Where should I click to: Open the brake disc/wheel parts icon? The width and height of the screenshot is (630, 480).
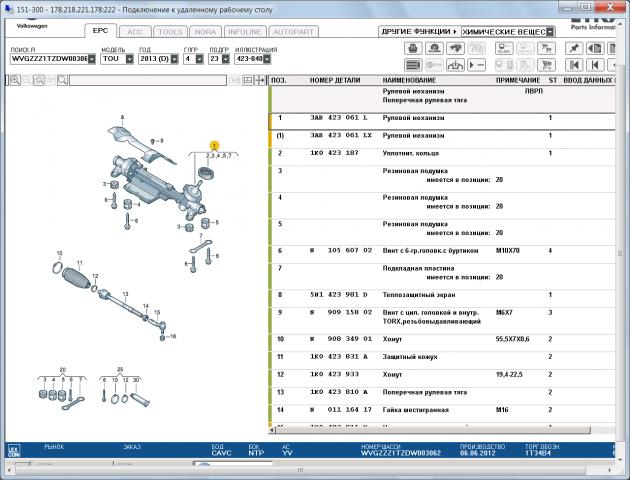pyautogui.click(x=434, y=49)
